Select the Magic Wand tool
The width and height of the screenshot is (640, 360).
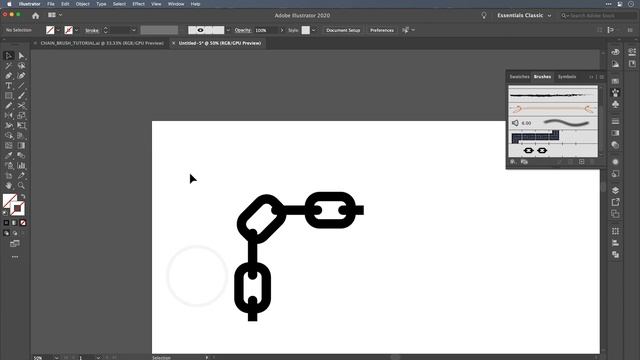click(x=9, y=66)
